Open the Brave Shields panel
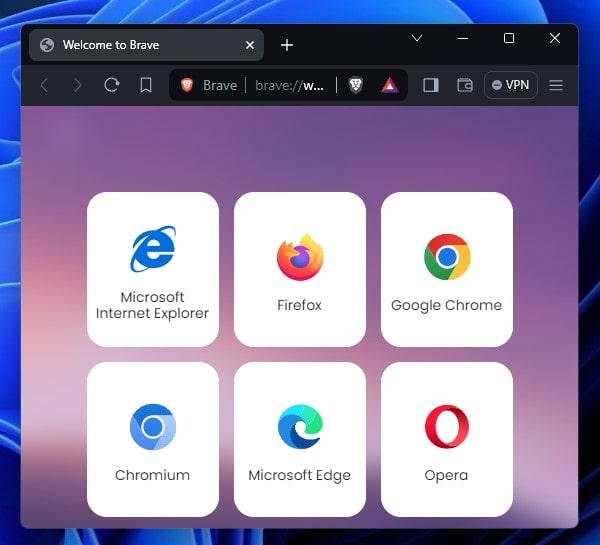The width and height of the screenshot is (600, 545). [355, 85]
